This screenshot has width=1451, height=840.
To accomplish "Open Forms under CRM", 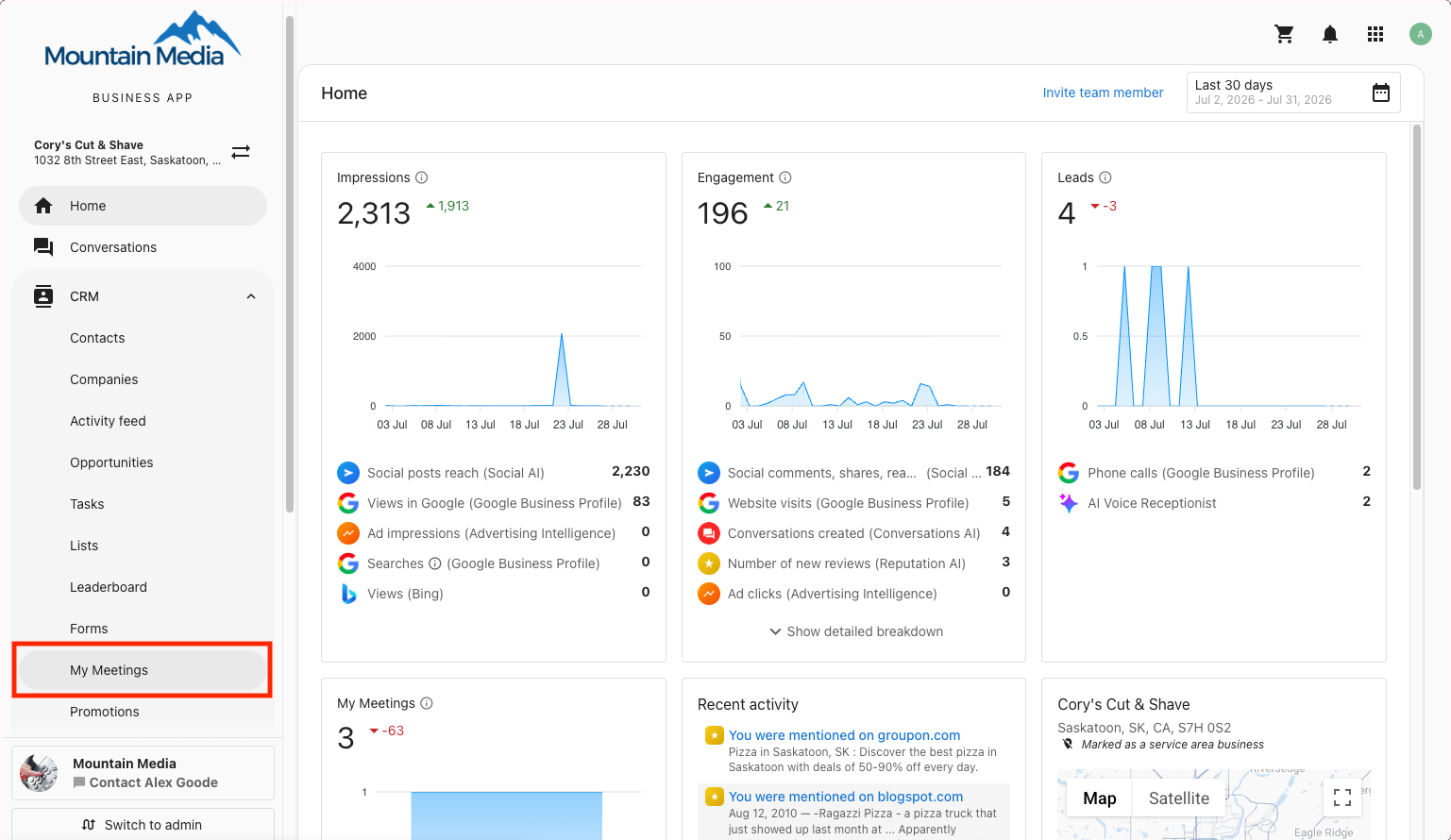I will coord(89,629).
